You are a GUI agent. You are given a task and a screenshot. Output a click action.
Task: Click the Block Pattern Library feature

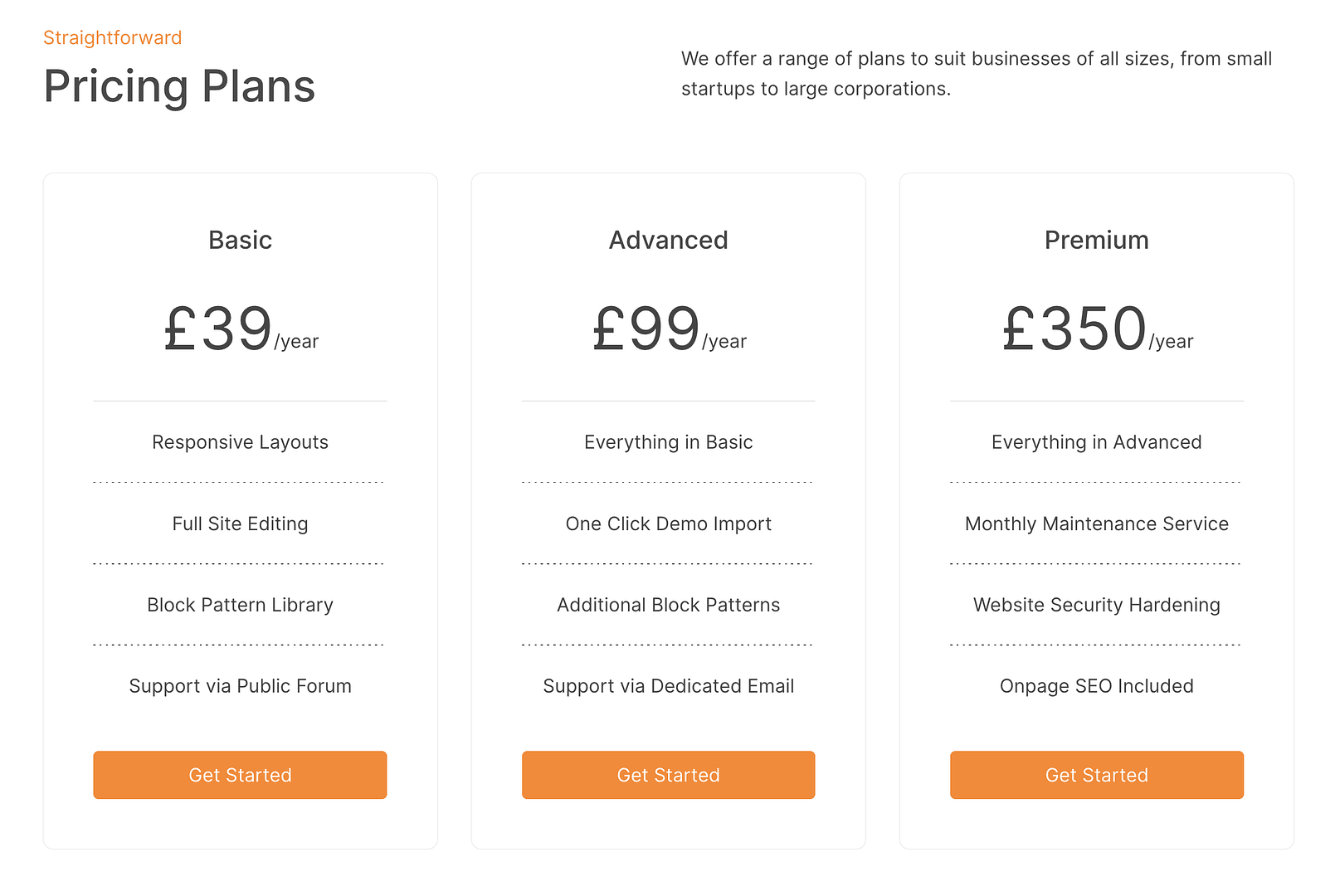pyautogui.click(x=240, y=605)
